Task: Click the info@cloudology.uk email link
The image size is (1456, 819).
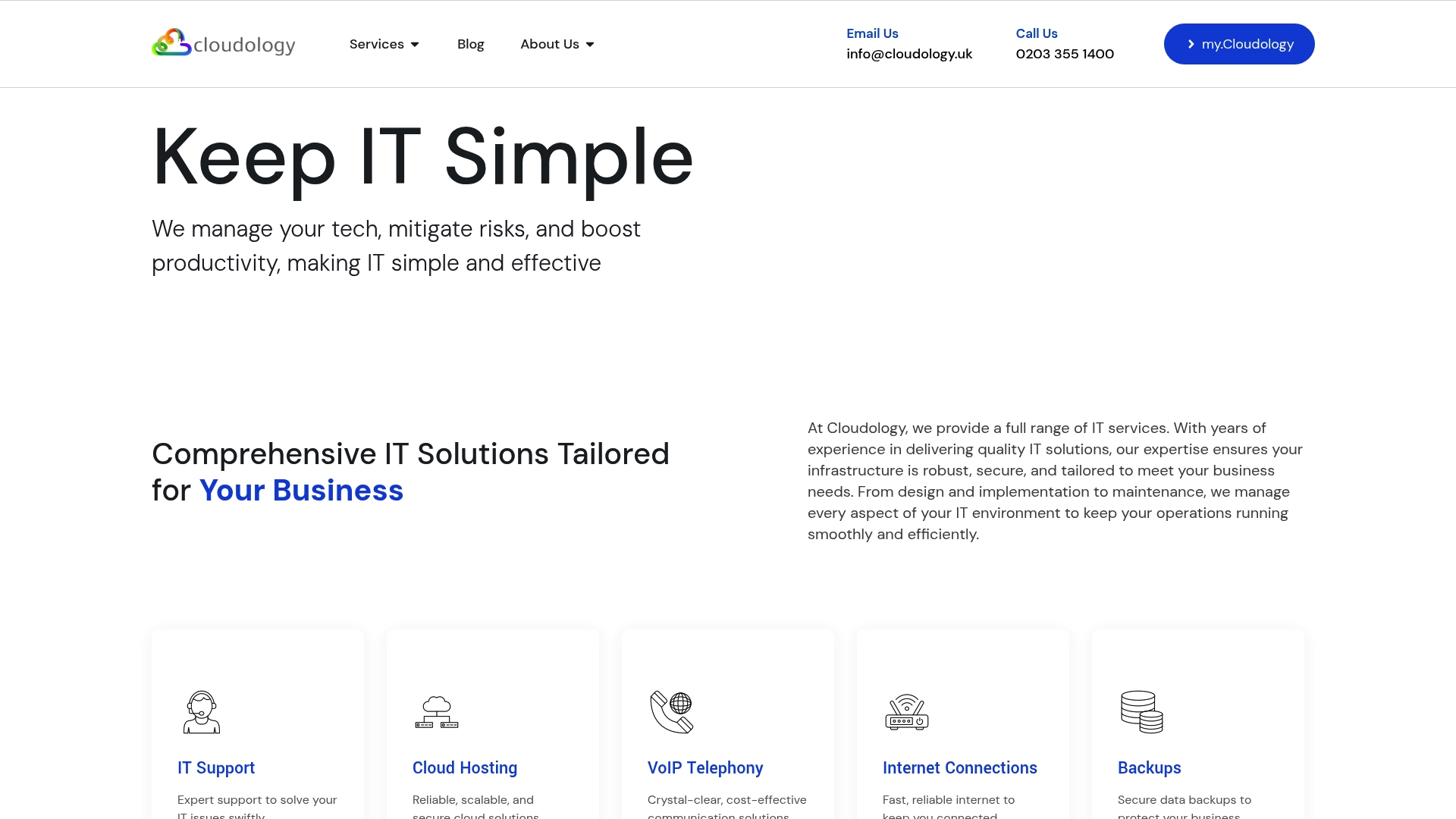Action: (909, 54)
